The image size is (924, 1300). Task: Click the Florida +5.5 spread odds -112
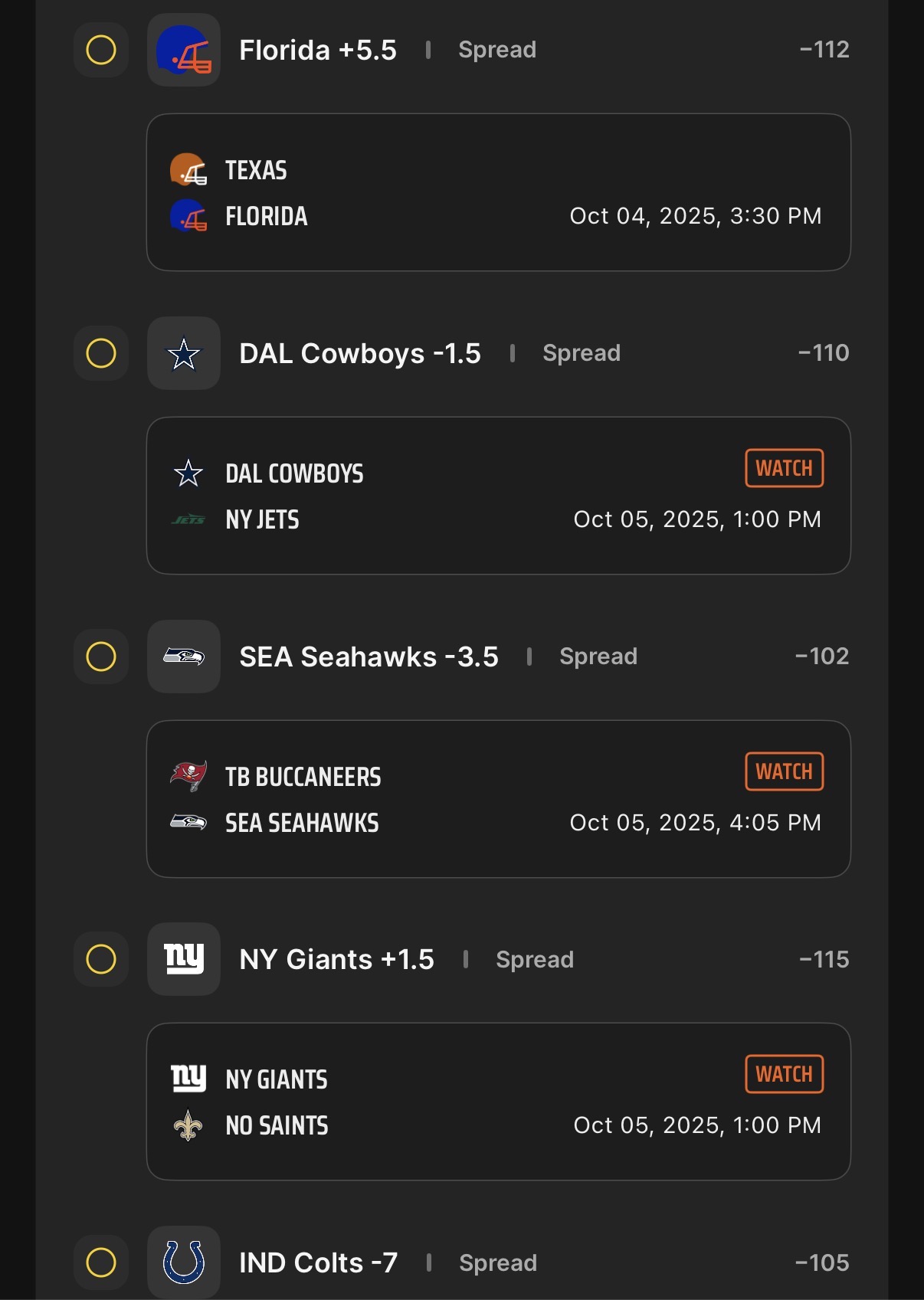[824, 50]
